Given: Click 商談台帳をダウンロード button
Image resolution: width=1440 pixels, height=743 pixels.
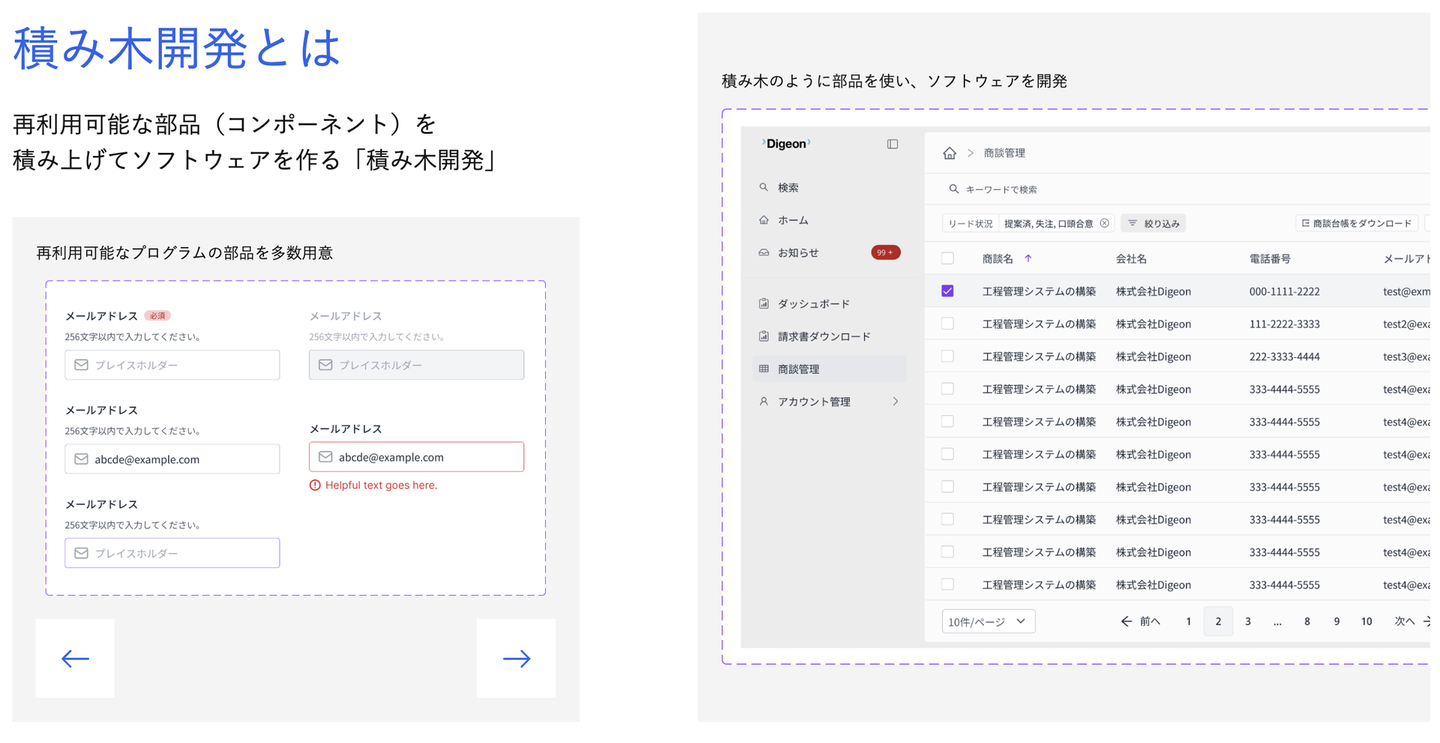Looking at the screenshot, I should point(1356,223).
